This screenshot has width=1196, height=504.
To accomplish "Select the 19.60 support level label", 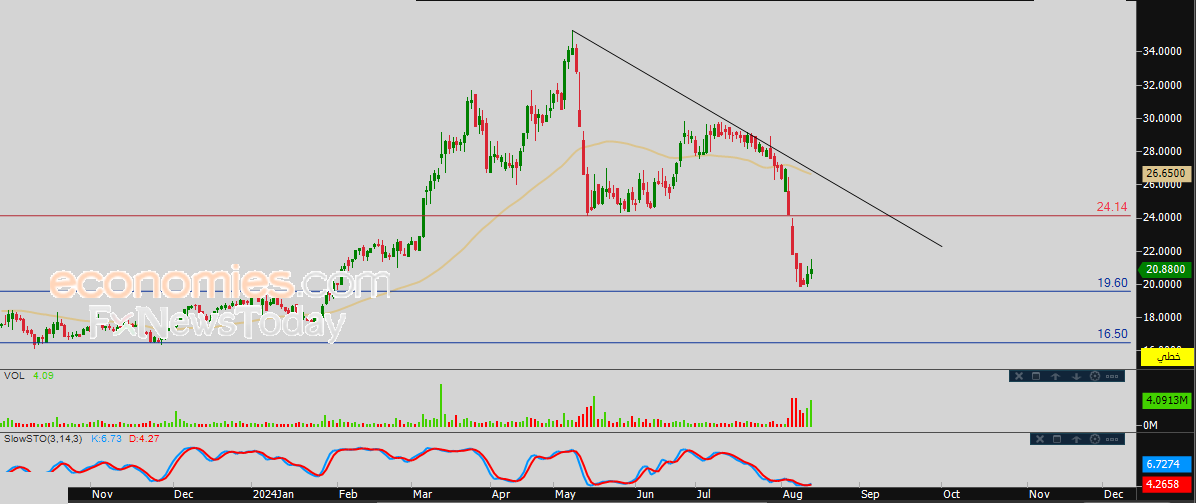I will coord(1112,283).
